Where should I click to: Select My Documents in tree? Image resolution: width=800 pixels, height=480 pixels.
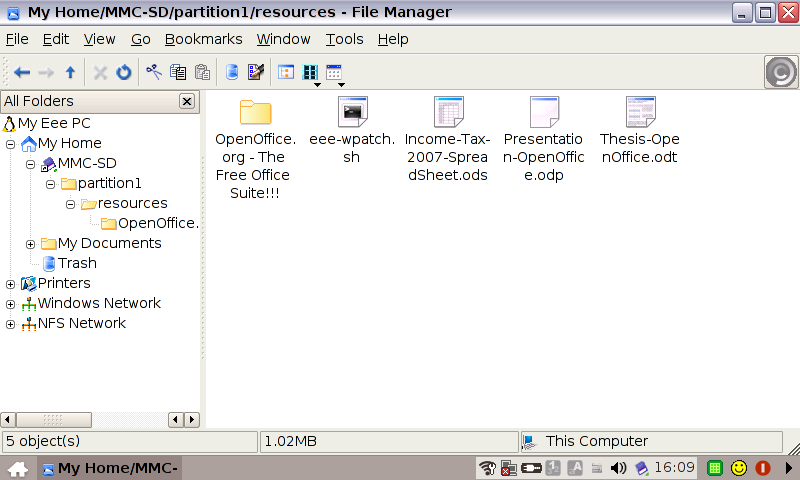[110, 243]
